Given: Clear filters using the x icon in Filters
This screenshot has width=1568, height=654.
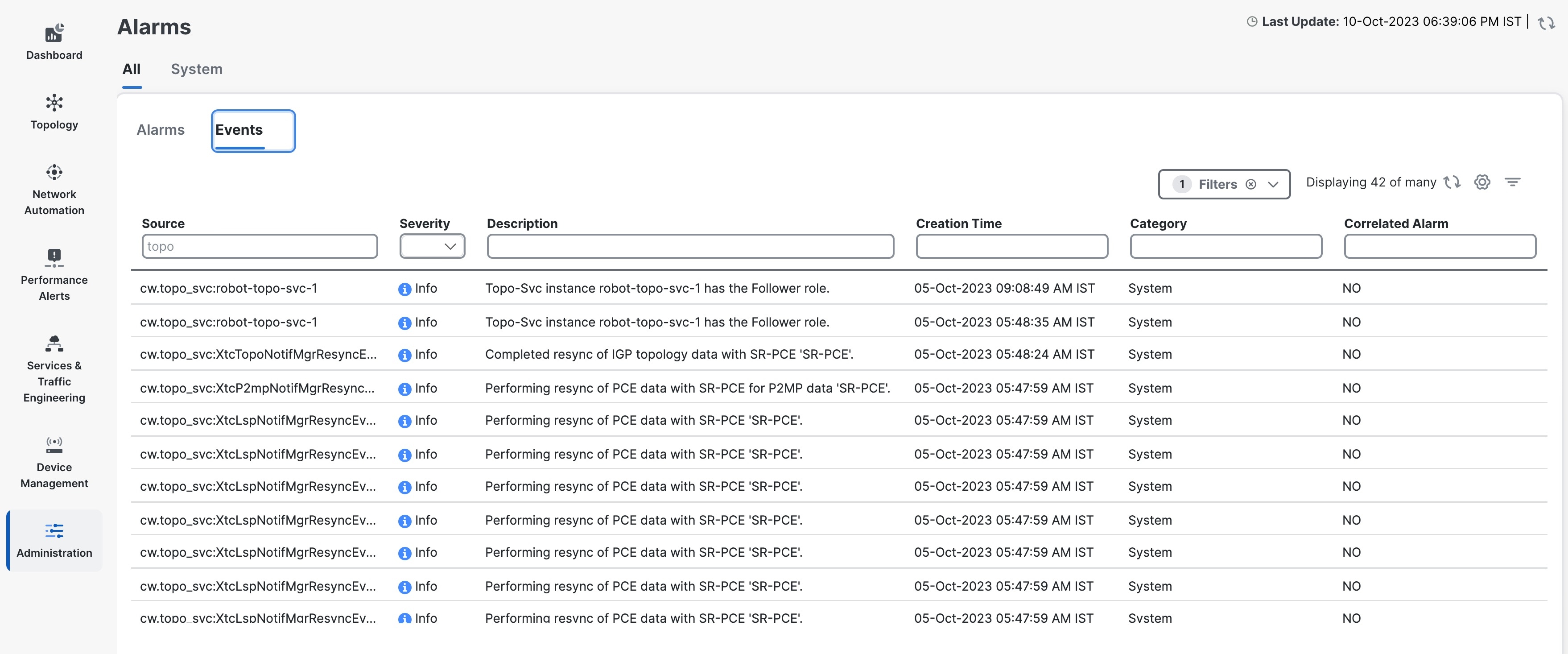Looking at the screenshot, I should 1251,185.
